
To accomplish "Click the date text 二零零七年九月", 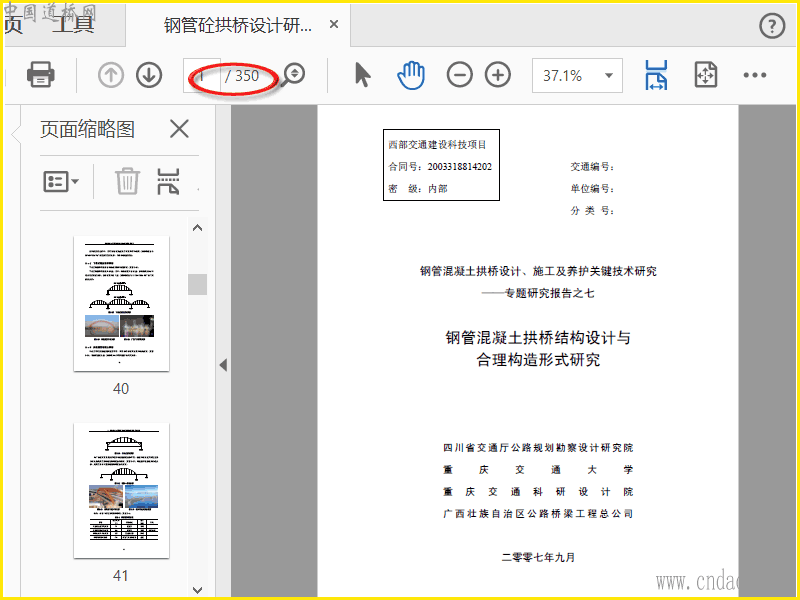I will point(538,557).
